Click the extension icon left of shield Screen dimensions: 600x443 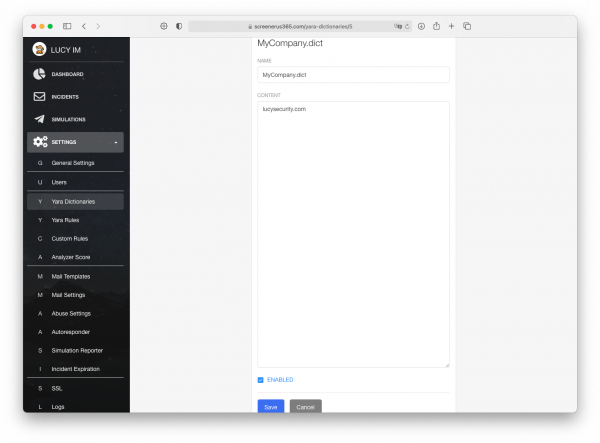point(164,26)
